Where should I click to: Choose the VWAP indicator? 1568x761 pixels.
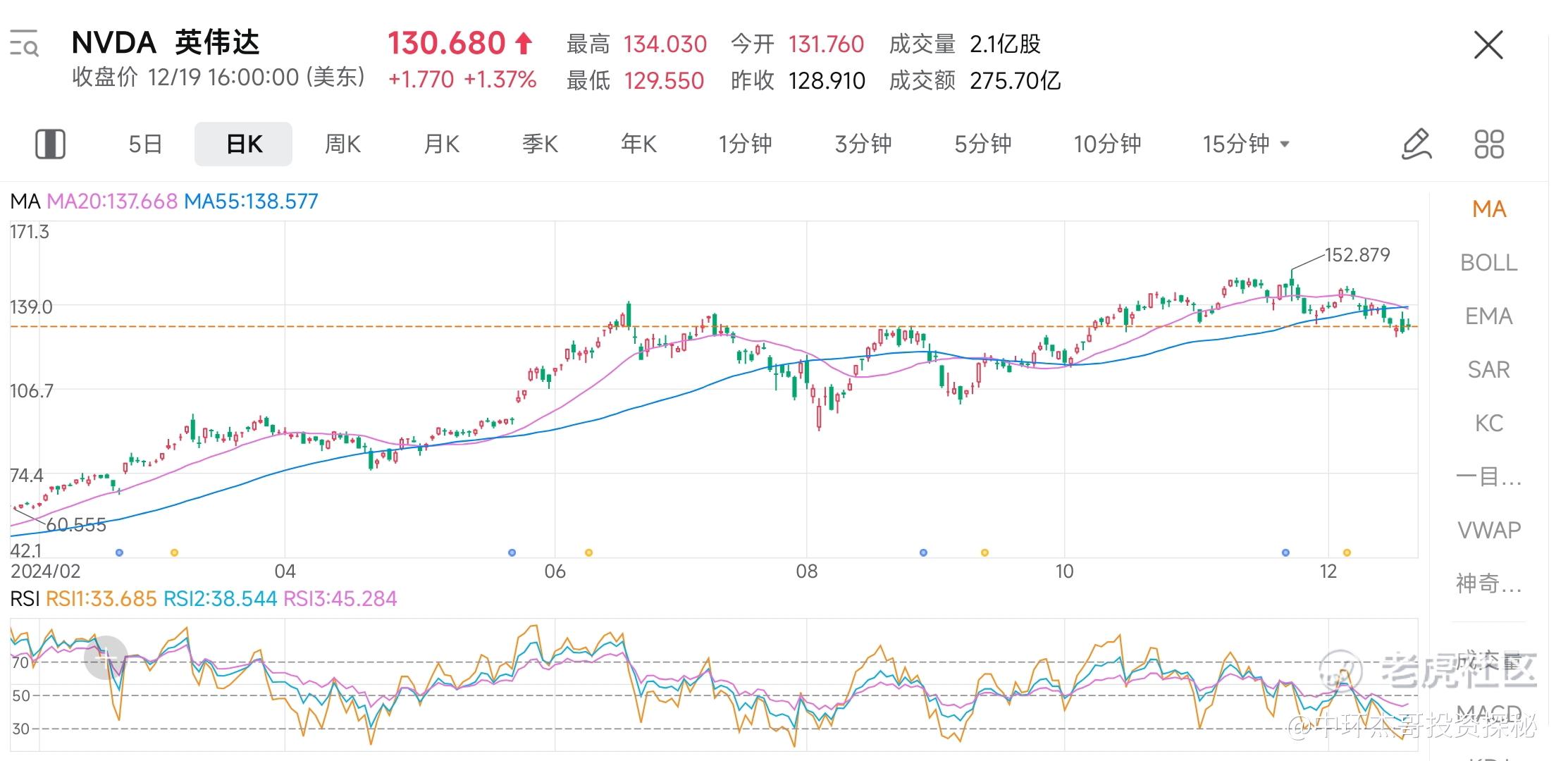(x=1489, y=530)
